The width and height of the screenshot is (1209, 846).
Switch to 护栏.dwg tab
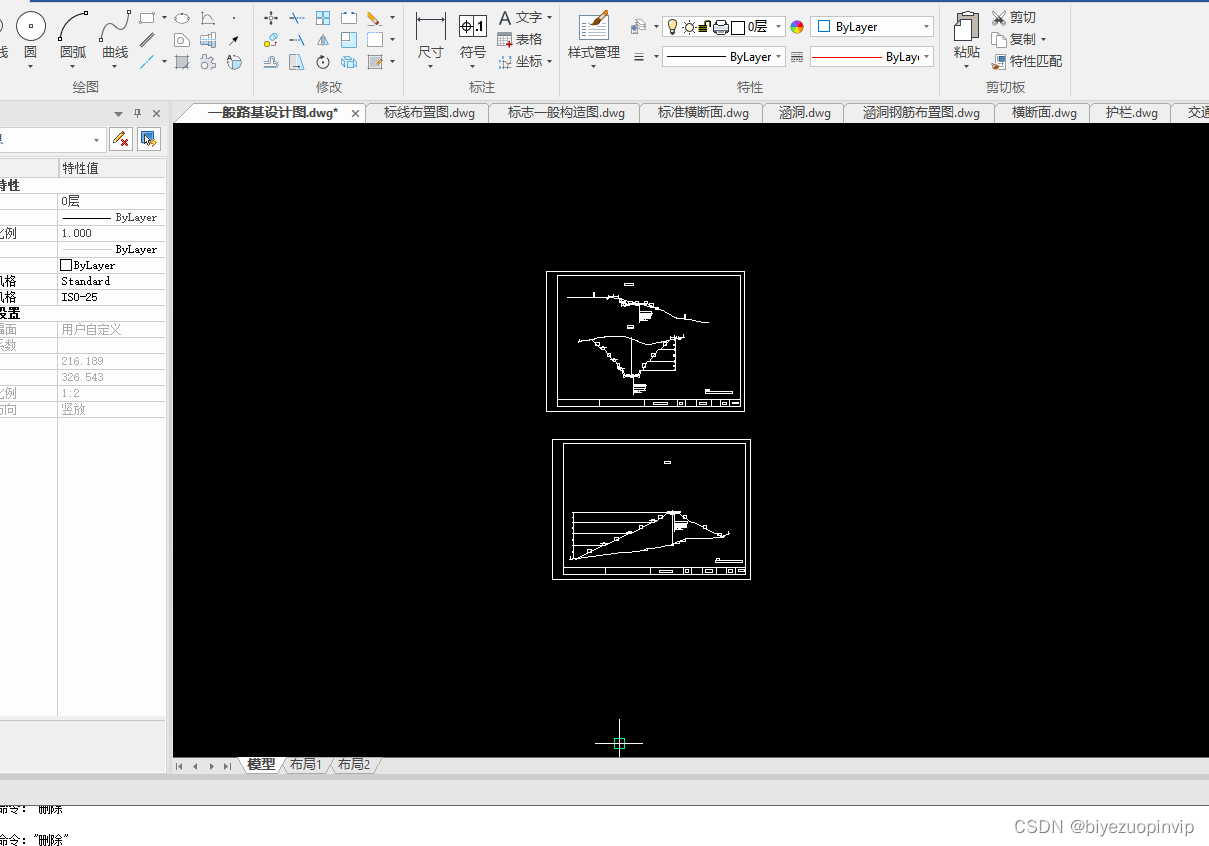click(1132, 113)
